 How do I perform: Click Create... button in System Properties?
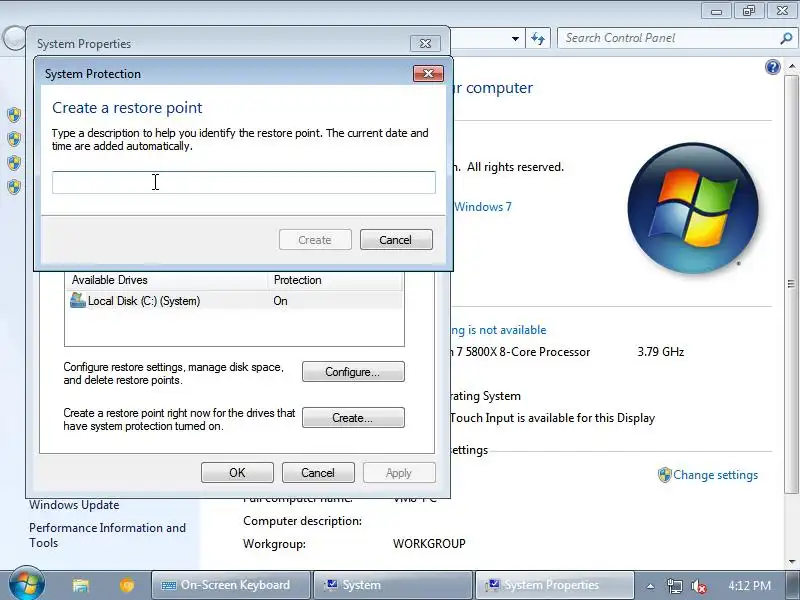[x=353, y=417]
